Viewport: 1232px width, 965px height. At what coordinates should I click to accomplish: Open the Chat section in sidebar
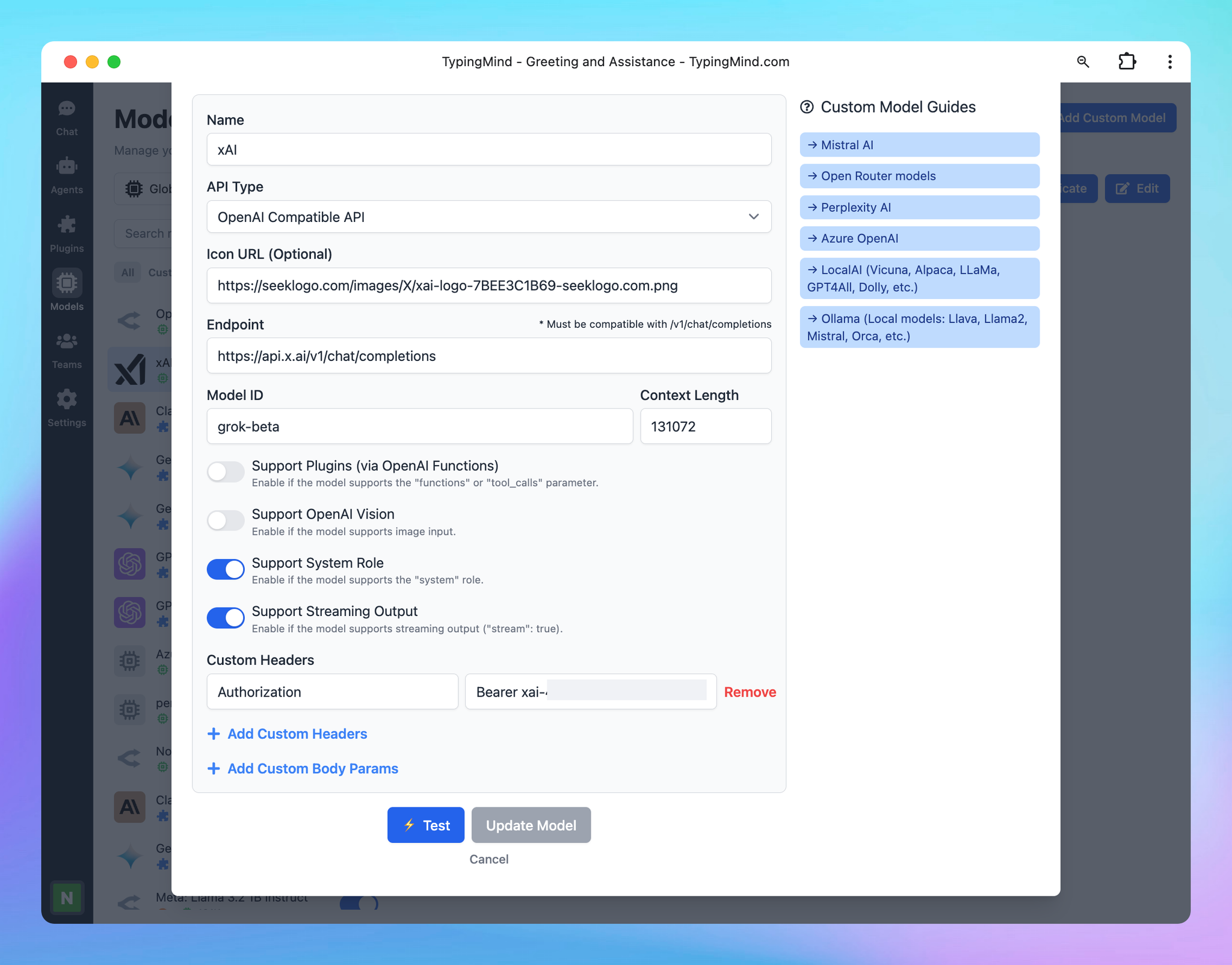(x=67, y=119)
